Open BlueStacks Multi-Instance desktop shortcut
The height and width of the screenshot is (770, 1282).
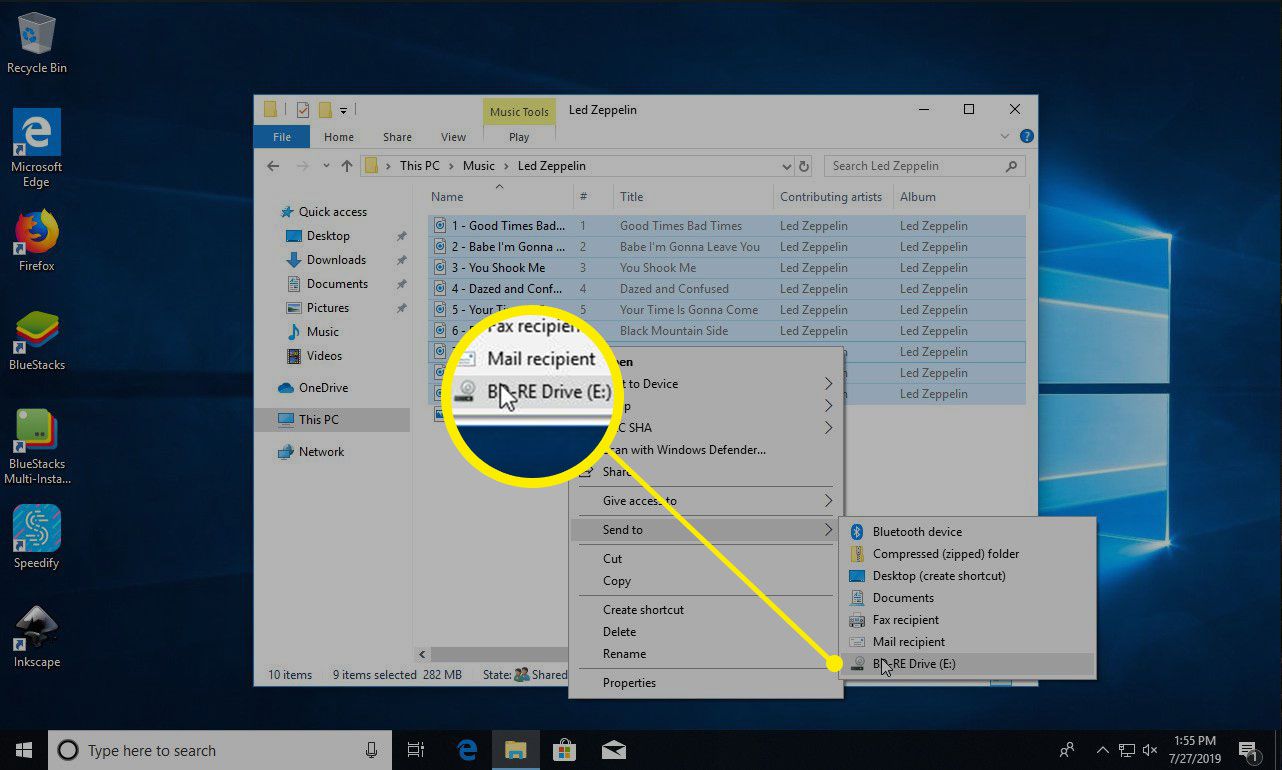point(37,447)
